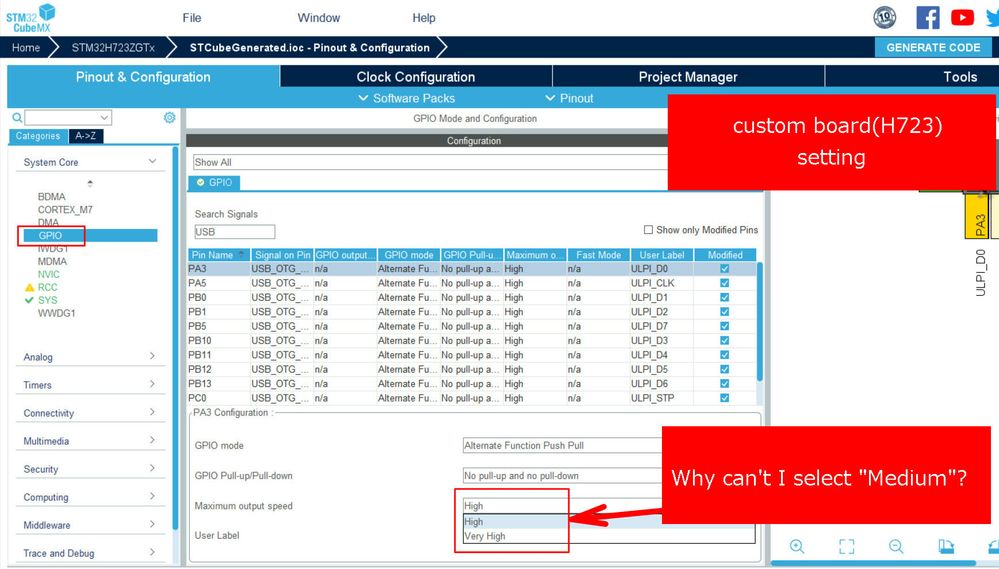Open the Window menu

[x=319, y=18]
